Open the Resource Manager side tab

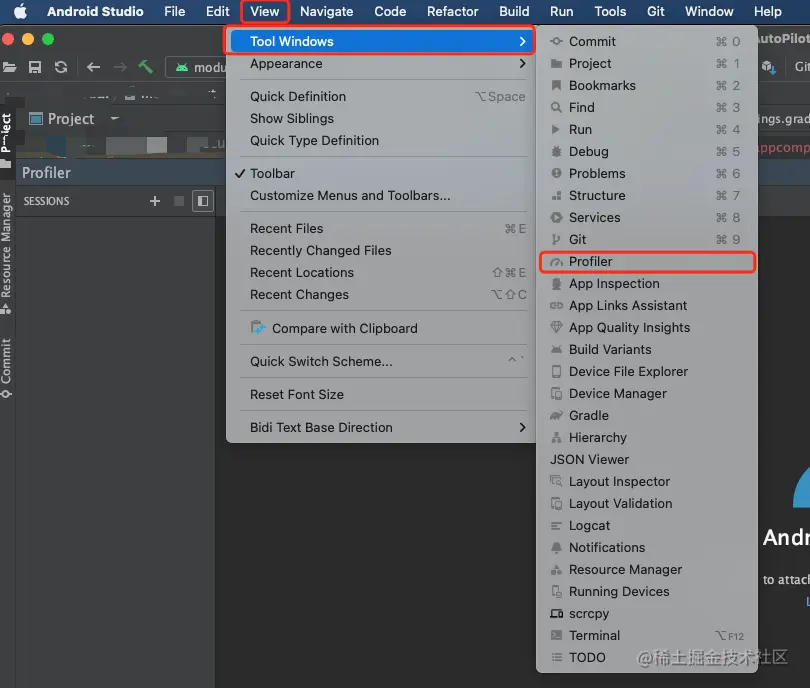tap(6, 253)
